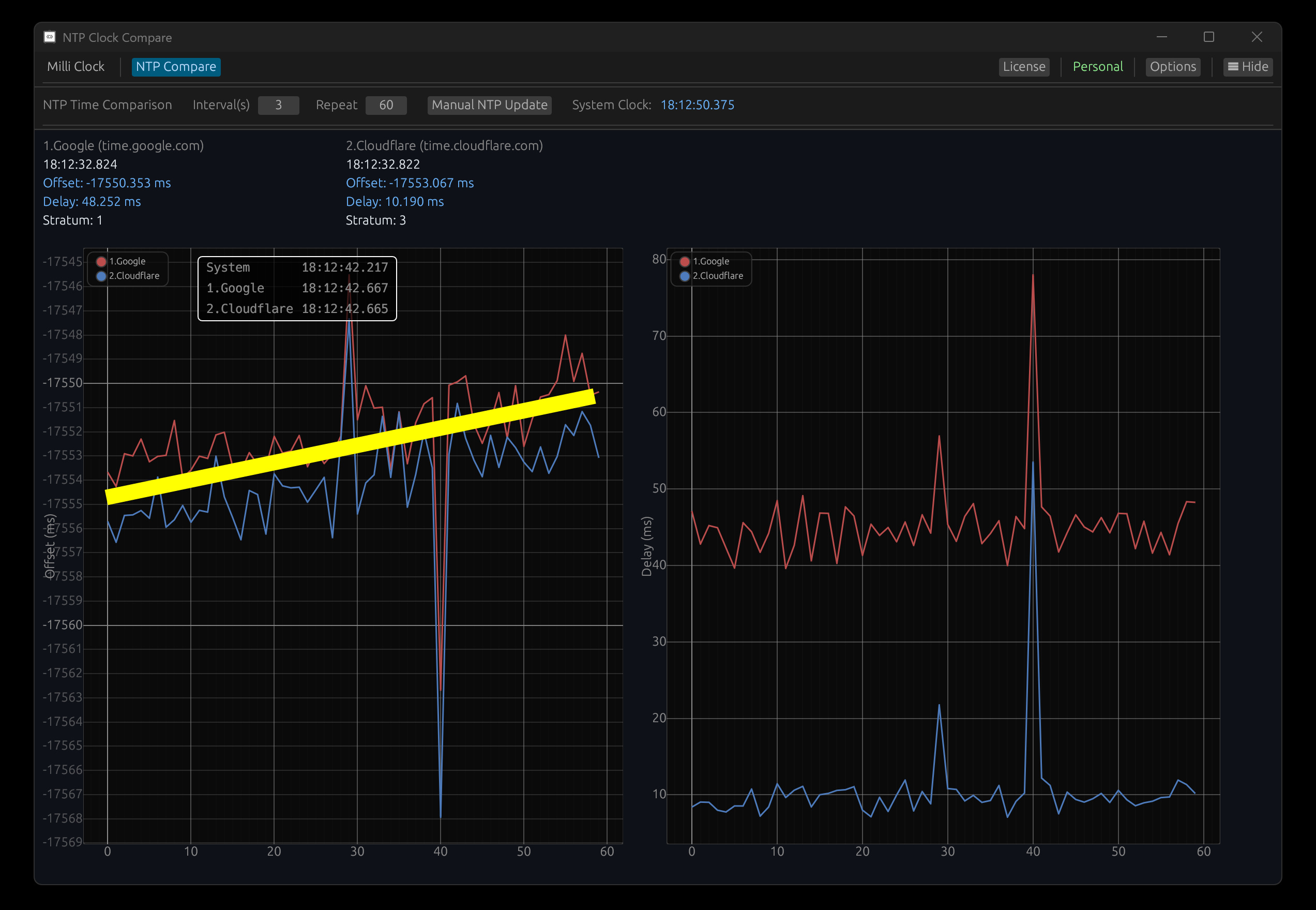The height and width of the screenshot is (910, 1316).
Task: Click the NTP Clock Compare app icon
Action: [x=50, y=37]
